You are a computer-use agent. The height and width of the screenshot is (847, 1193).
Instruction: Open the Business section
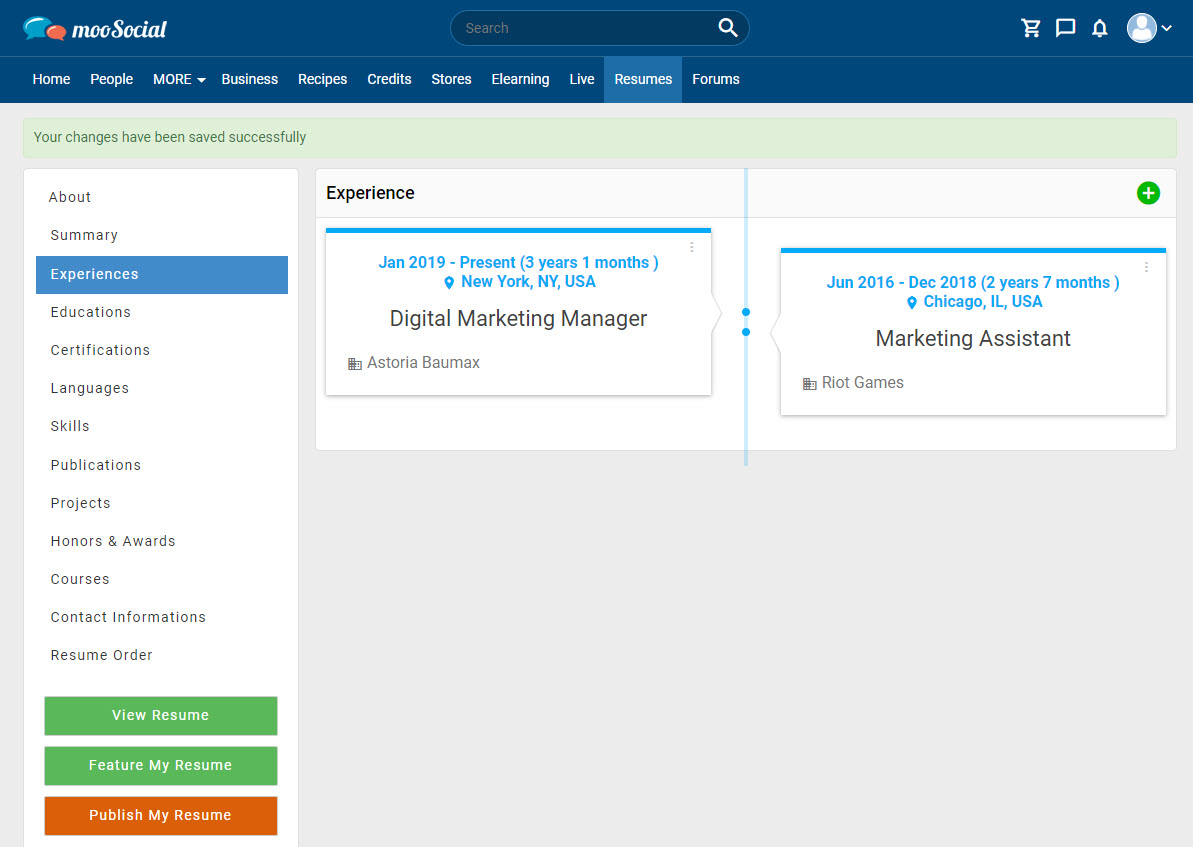point(250,79)
